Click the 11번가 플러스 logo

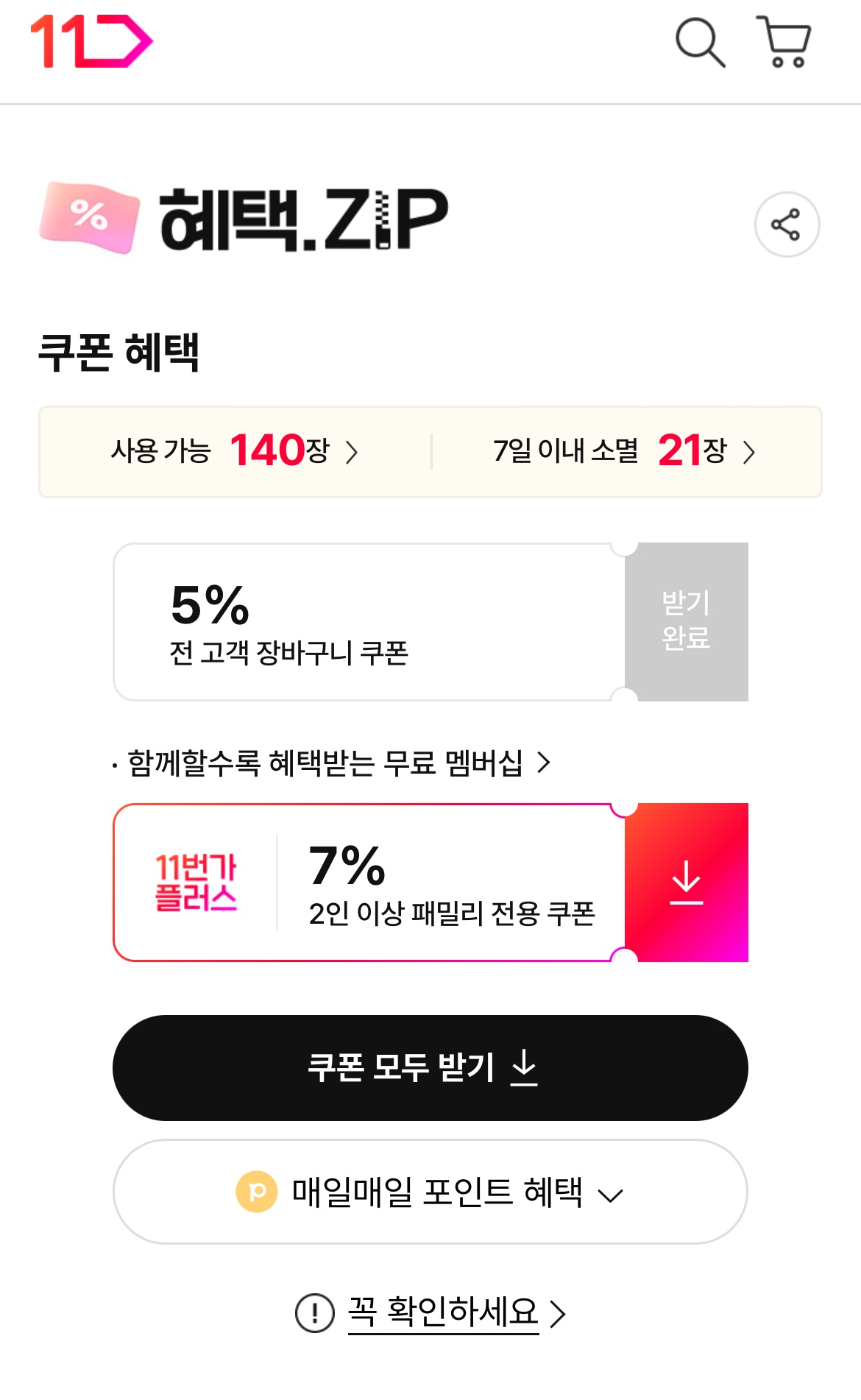(196, 883)
